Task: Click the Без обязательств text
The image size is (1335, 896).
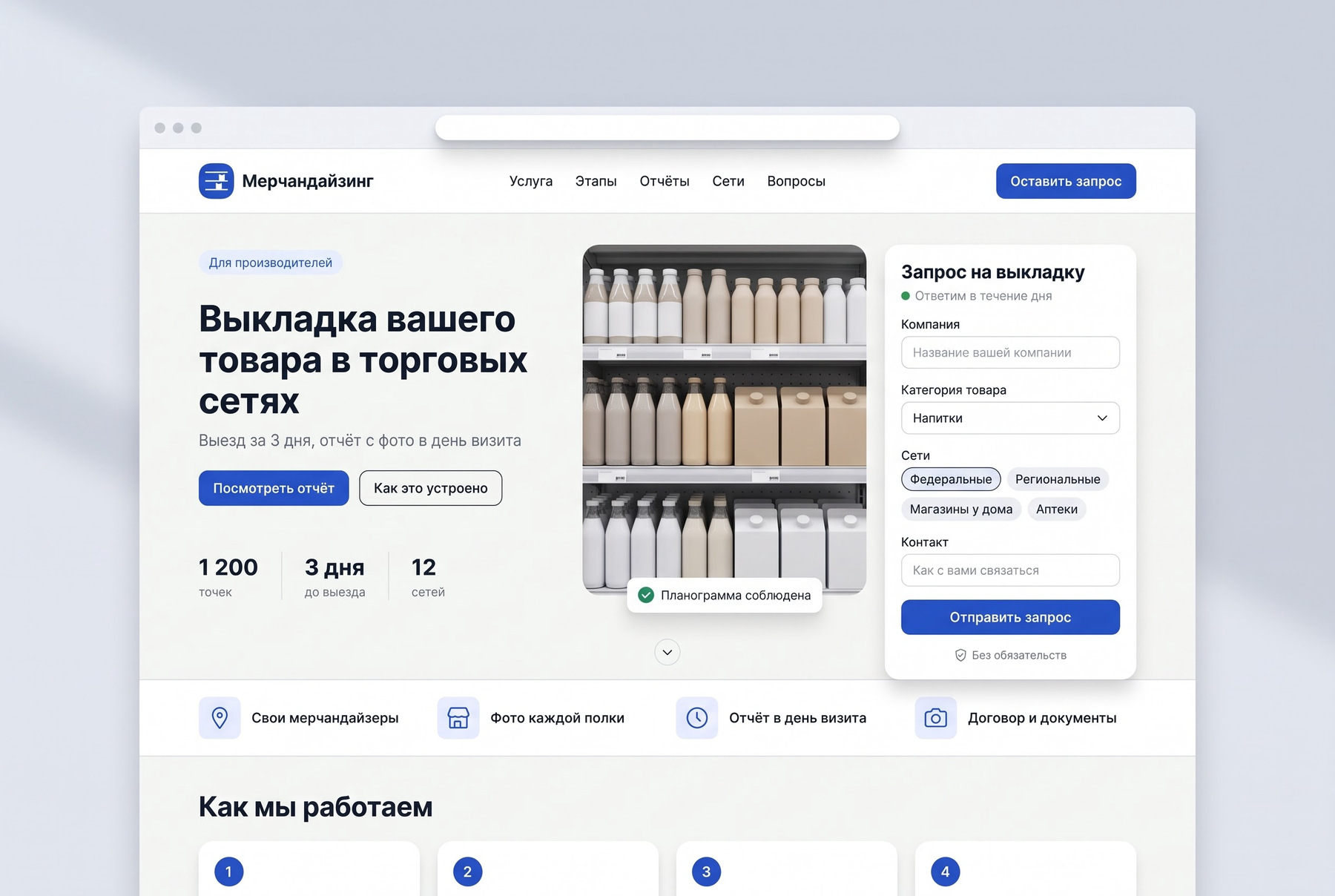Action: [1019, 655]
